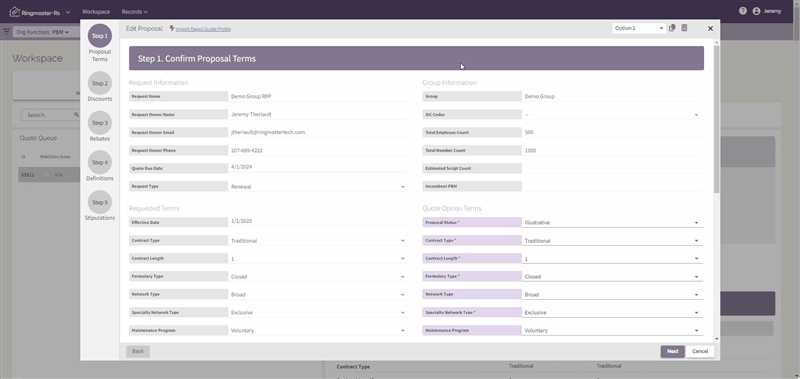Open the help question mark icon
Screen dimensions: 800x379
click(x=742, y=11)
